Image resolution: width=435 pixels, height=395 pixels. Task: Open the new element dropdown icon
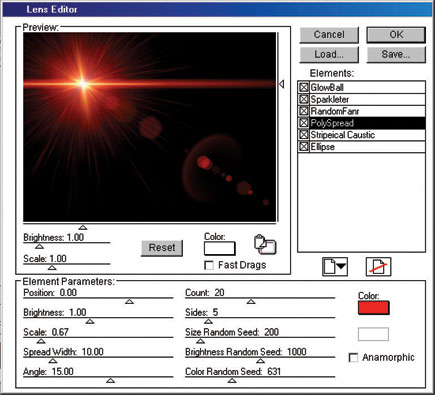[x=335, y=267]
